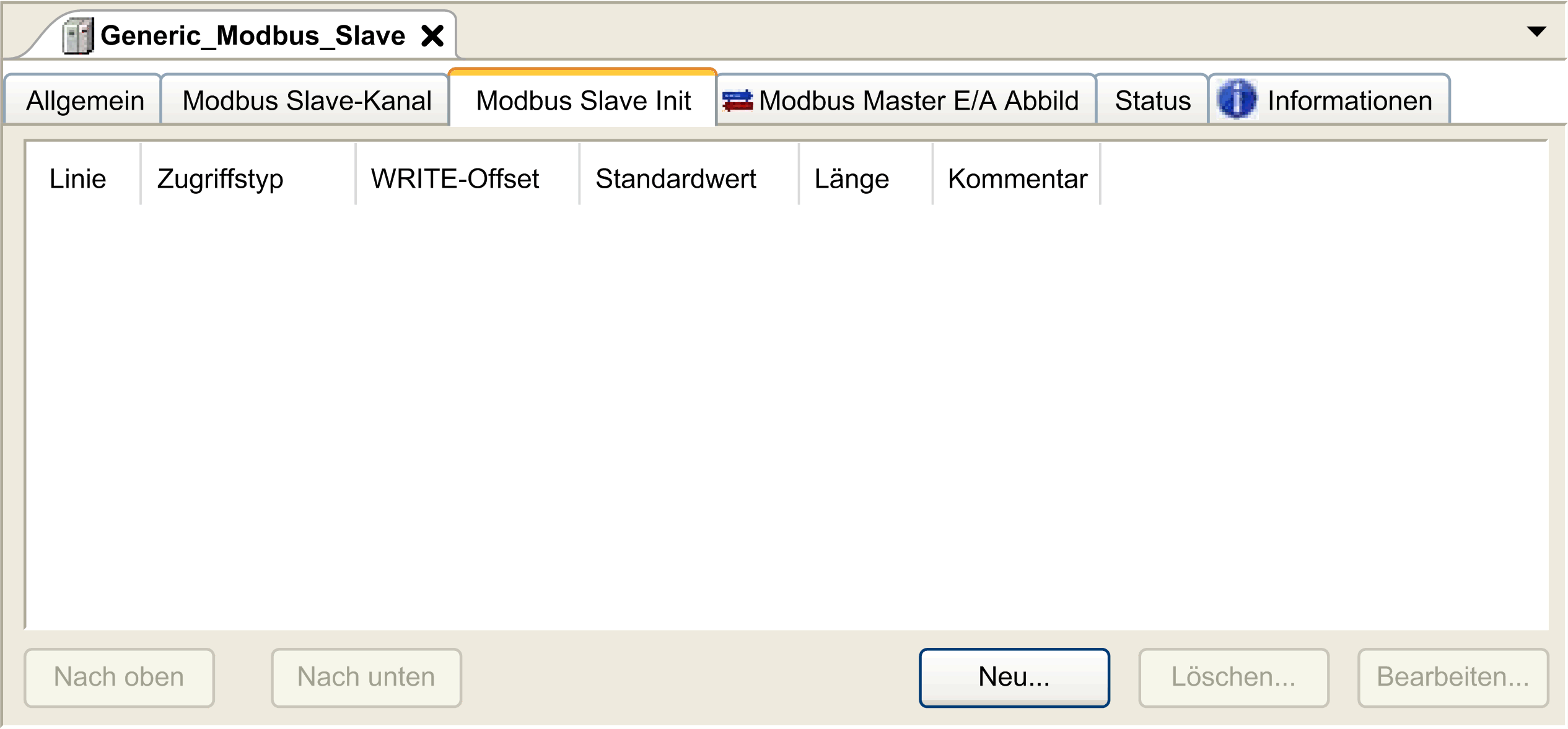The image size is (1568, 729).
Task: Click the Generic_Modbus_Slave document tab title
Action: coord(253,36)
